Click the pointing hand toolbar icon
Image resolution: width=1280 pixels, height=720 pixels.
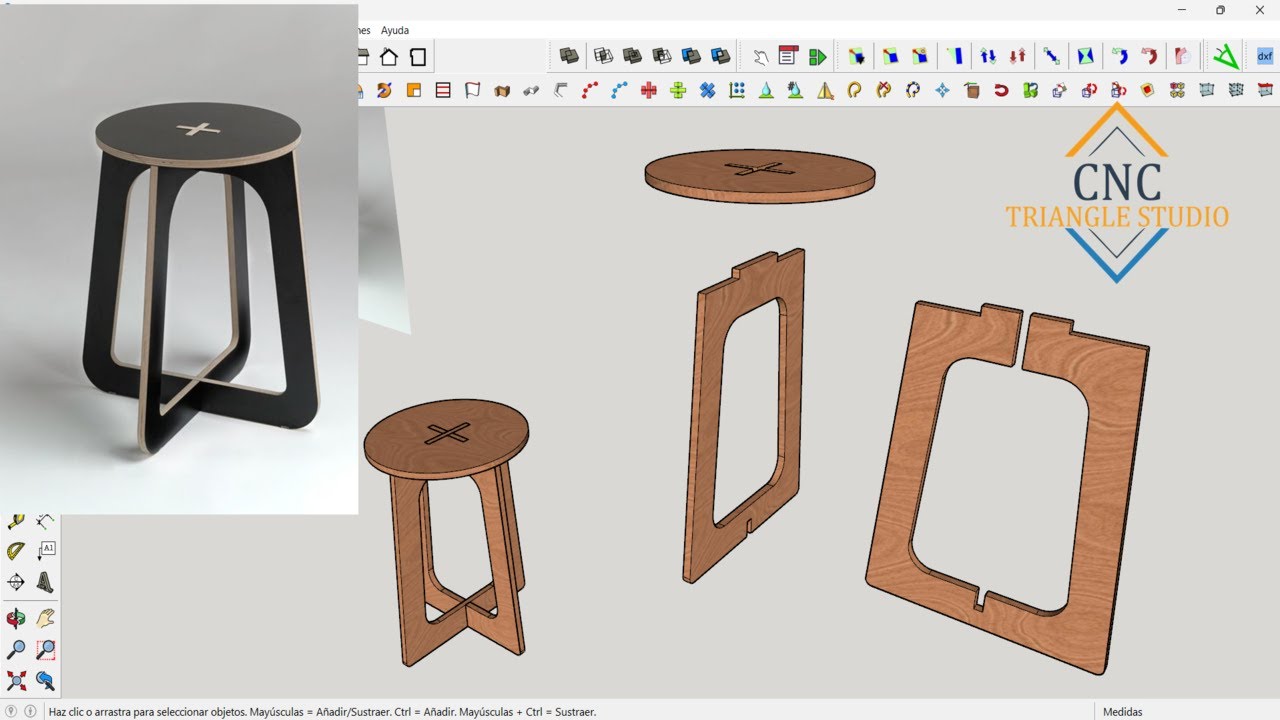[761, 56]
